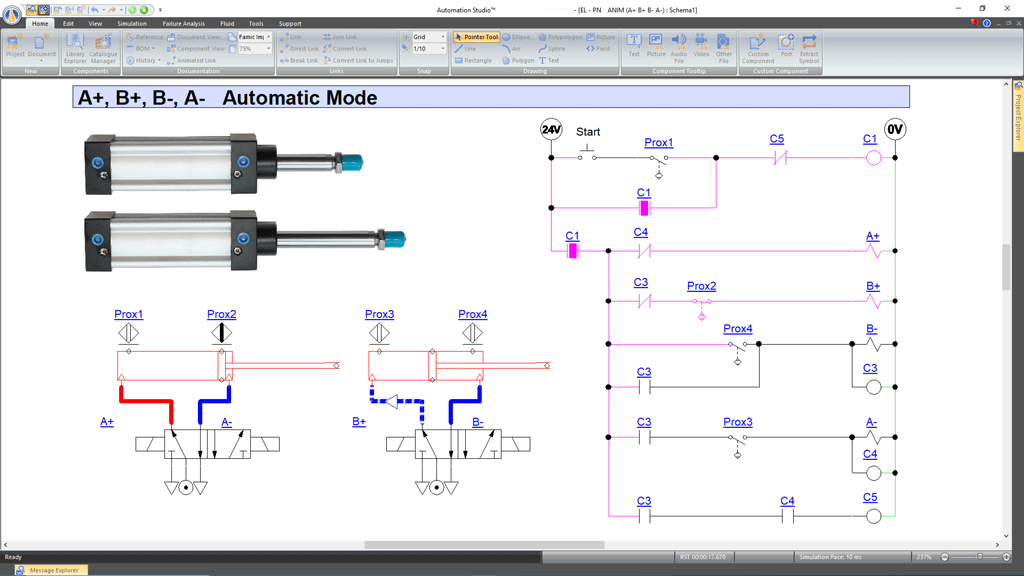Expand the 75% zoom dropdown
The image size is (1024, 576).
tap(268, 49)
